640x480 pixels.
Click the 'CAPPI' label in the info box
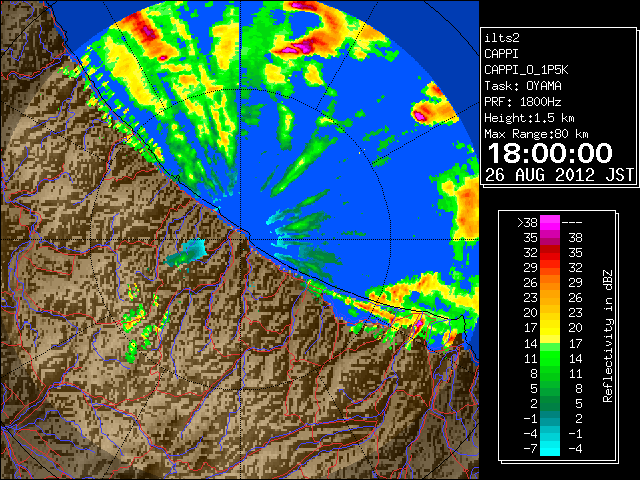coord(501,54)
